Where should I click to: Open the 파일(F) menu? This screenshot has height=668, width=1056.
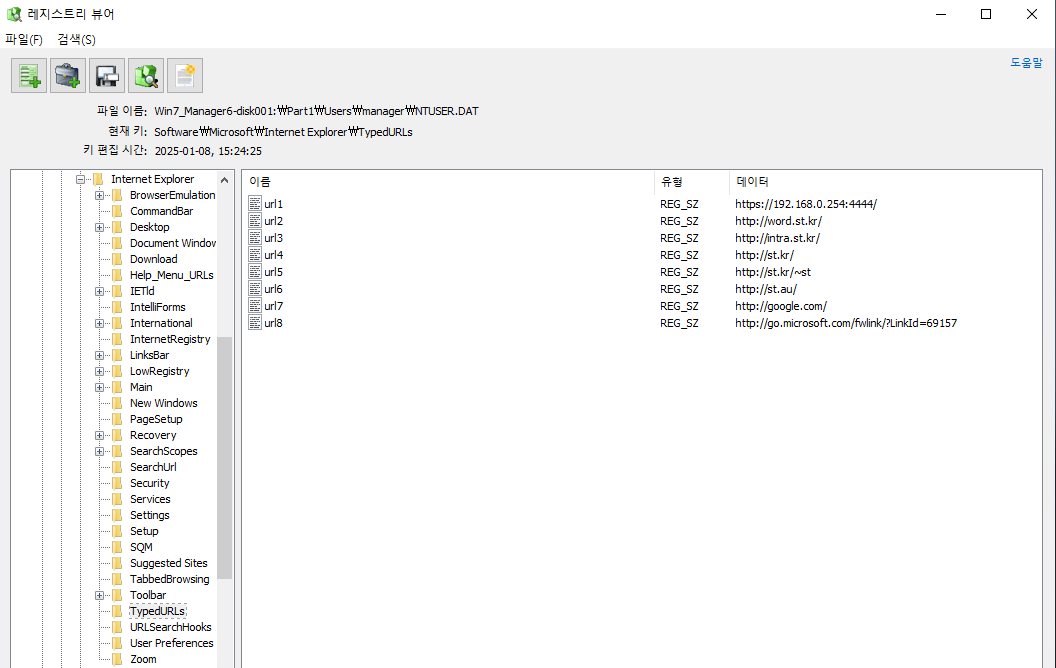point(24,39)
